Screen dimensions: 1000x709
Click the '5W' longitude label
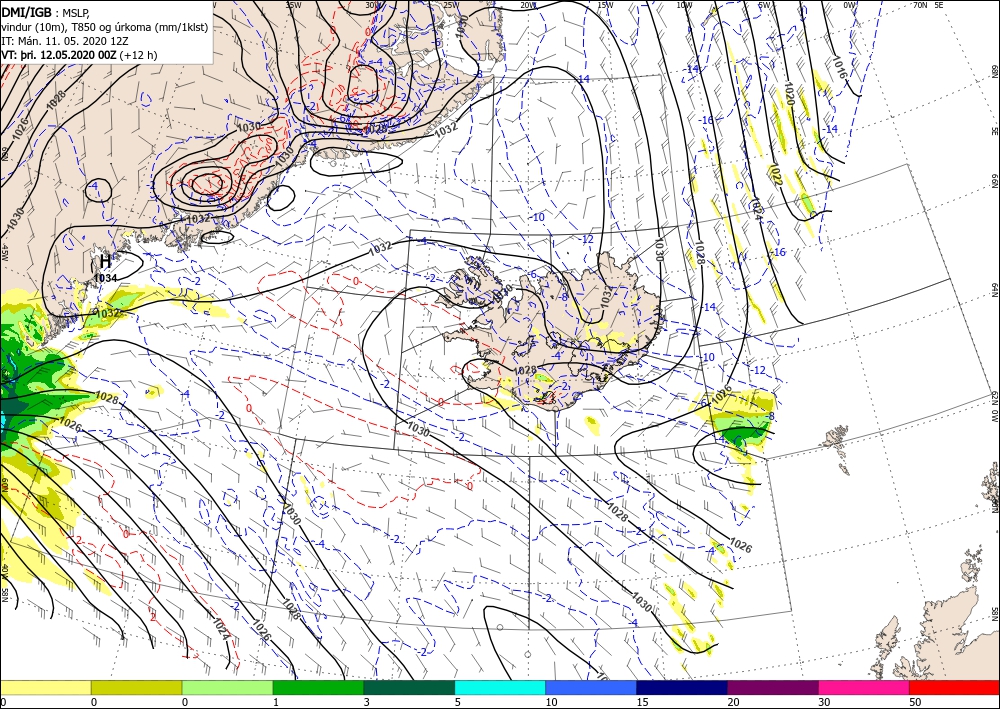point(765,5)
